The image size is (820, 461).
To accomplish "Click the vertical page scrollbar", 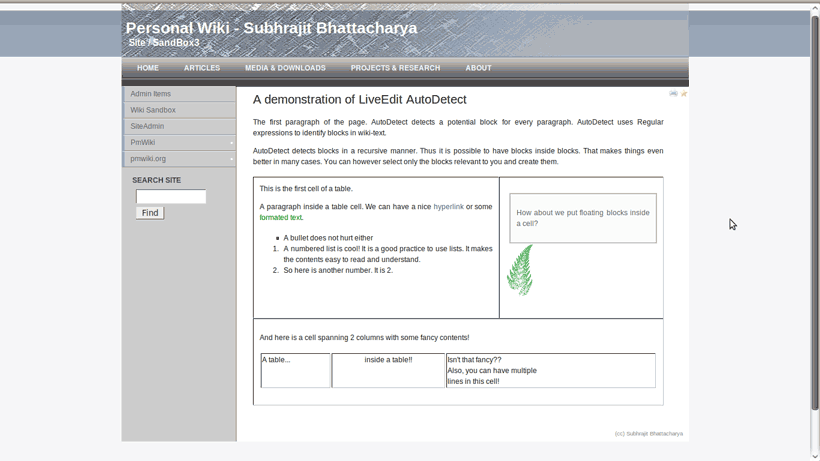I will [815, 214].
